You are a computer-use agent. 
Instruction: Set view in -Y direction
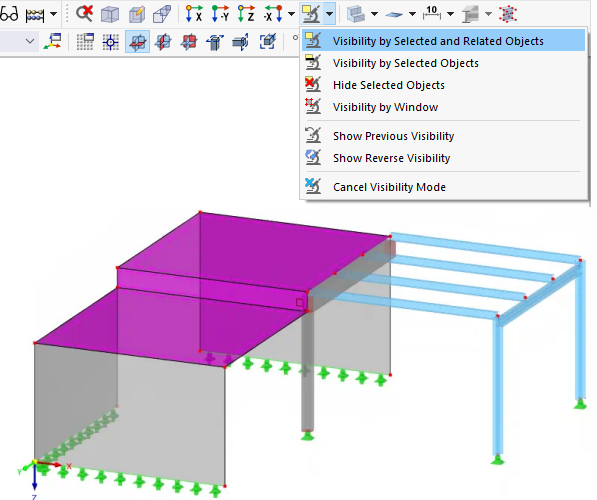coord(220,14)
